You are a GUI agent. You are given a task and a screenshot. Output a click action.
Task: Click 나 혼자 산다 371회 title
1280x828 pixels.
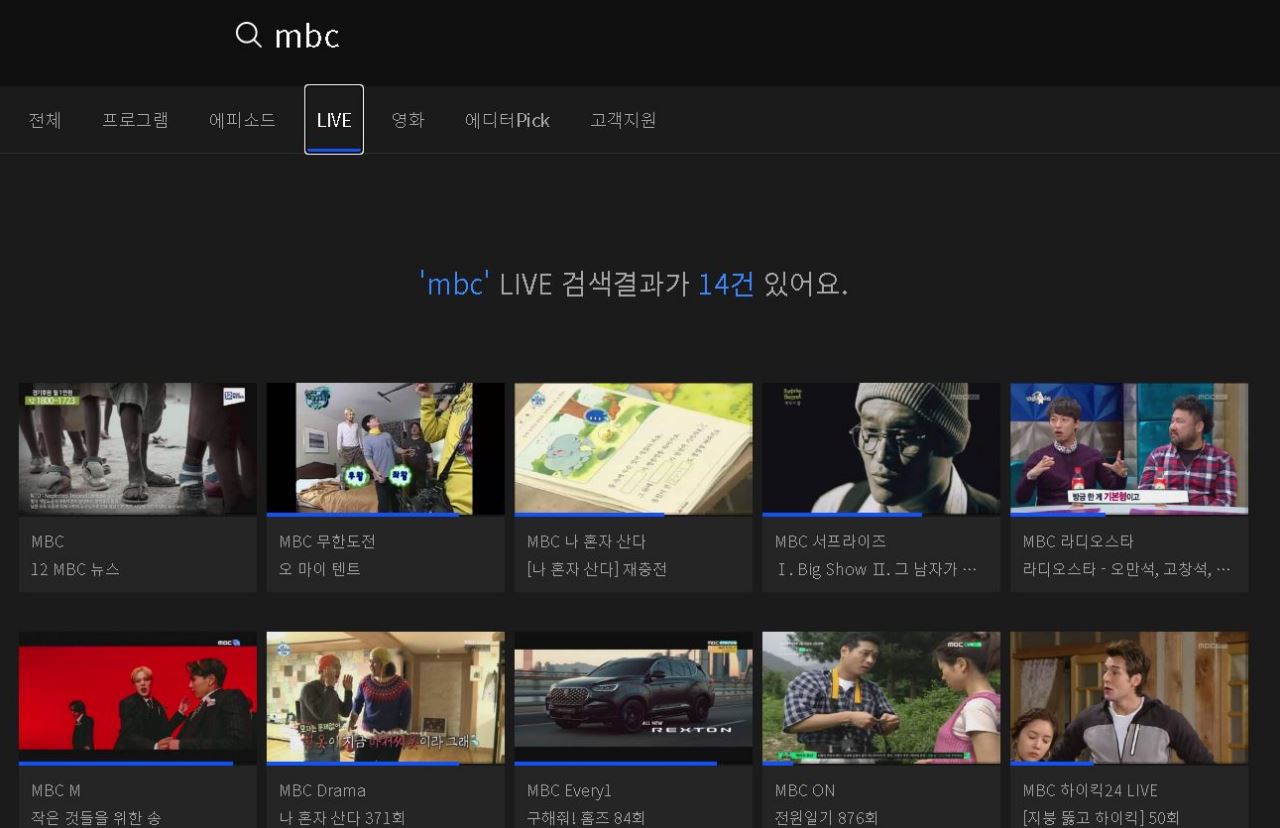342,818
